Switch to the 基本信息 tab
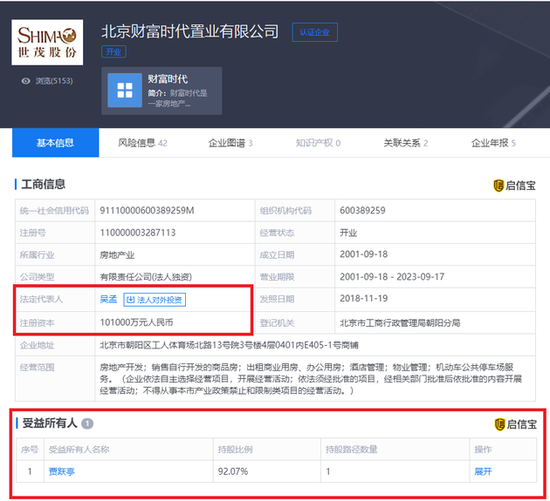Viewport: 550px width, 501px height. click(55, 143)
